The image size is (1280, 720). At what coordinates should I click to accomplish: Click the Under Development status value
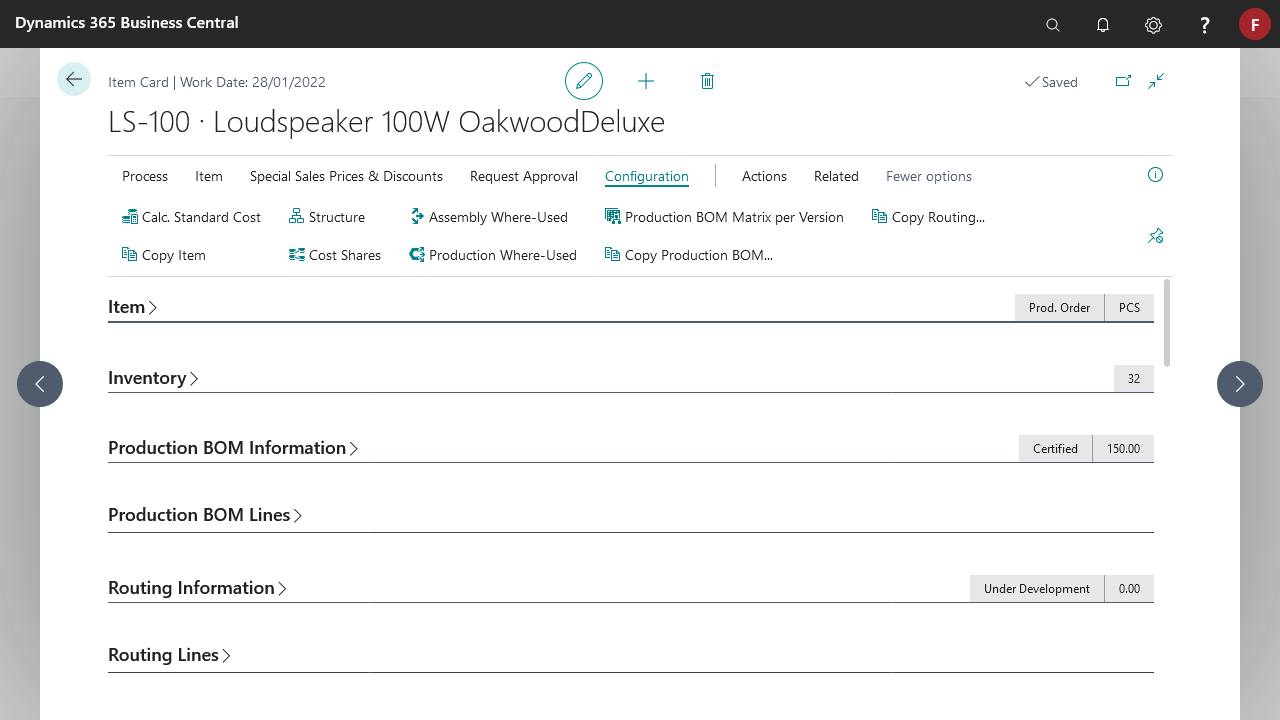coord(1037,588)
